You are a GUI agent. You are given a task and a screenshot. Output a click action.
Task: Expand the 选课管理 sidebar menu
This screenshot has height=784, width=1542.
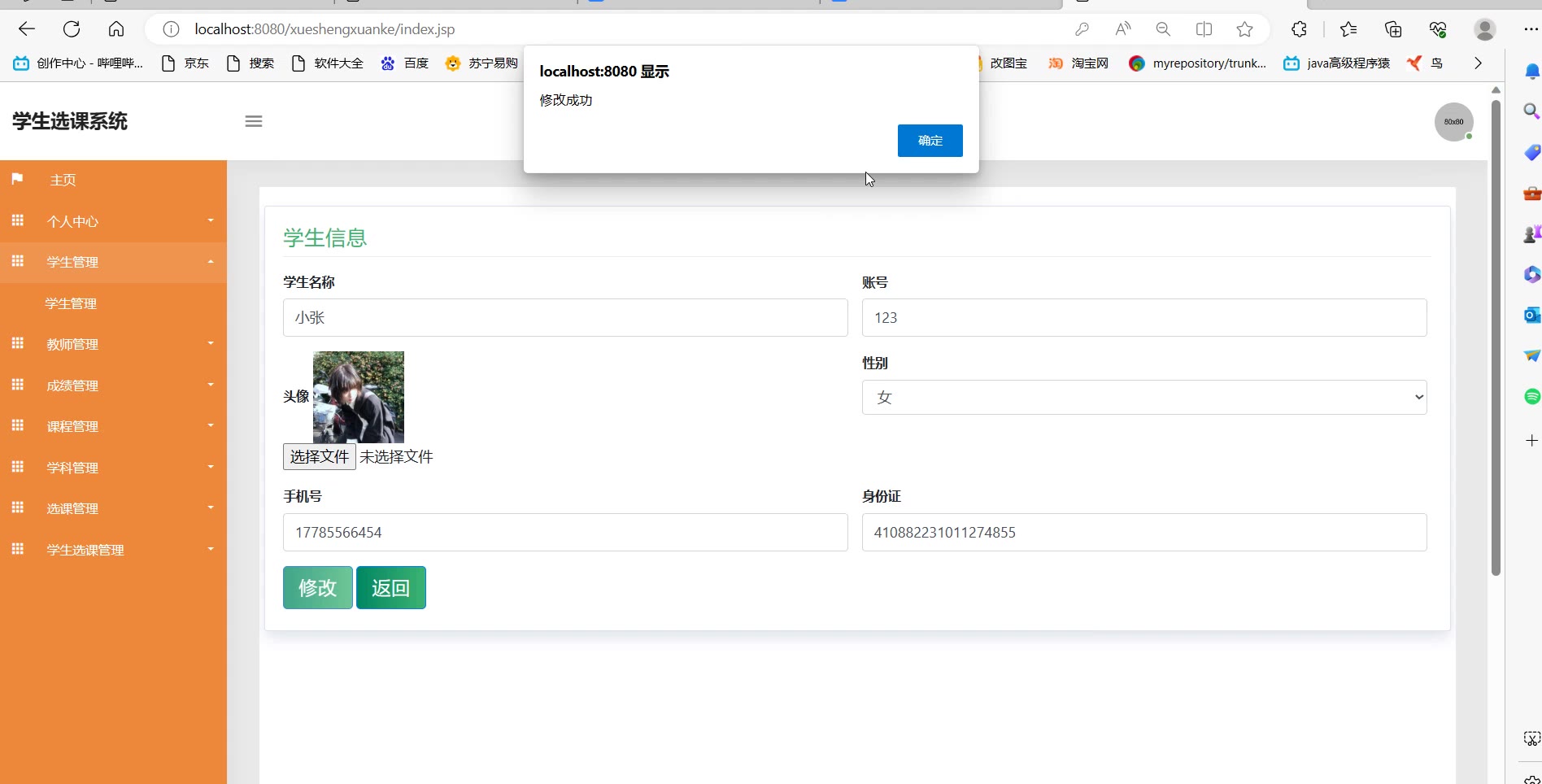click(114, 508)
